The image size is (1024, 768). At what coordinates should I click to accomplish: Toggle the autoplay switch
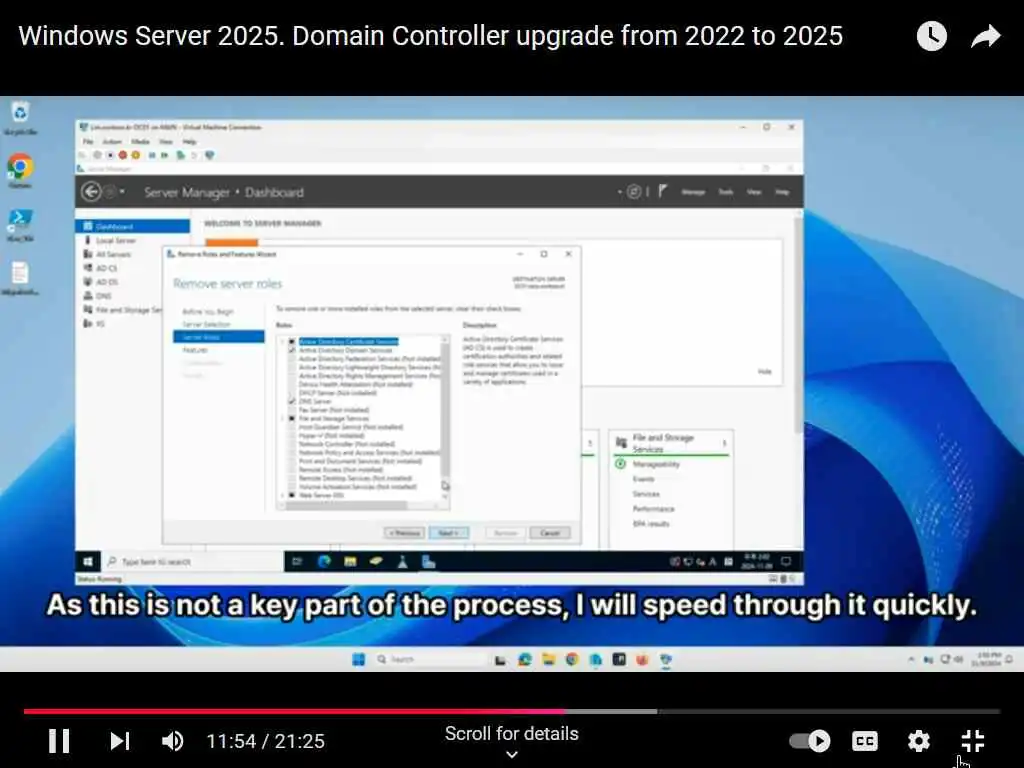pyautogui.click(x=810, y=741)
